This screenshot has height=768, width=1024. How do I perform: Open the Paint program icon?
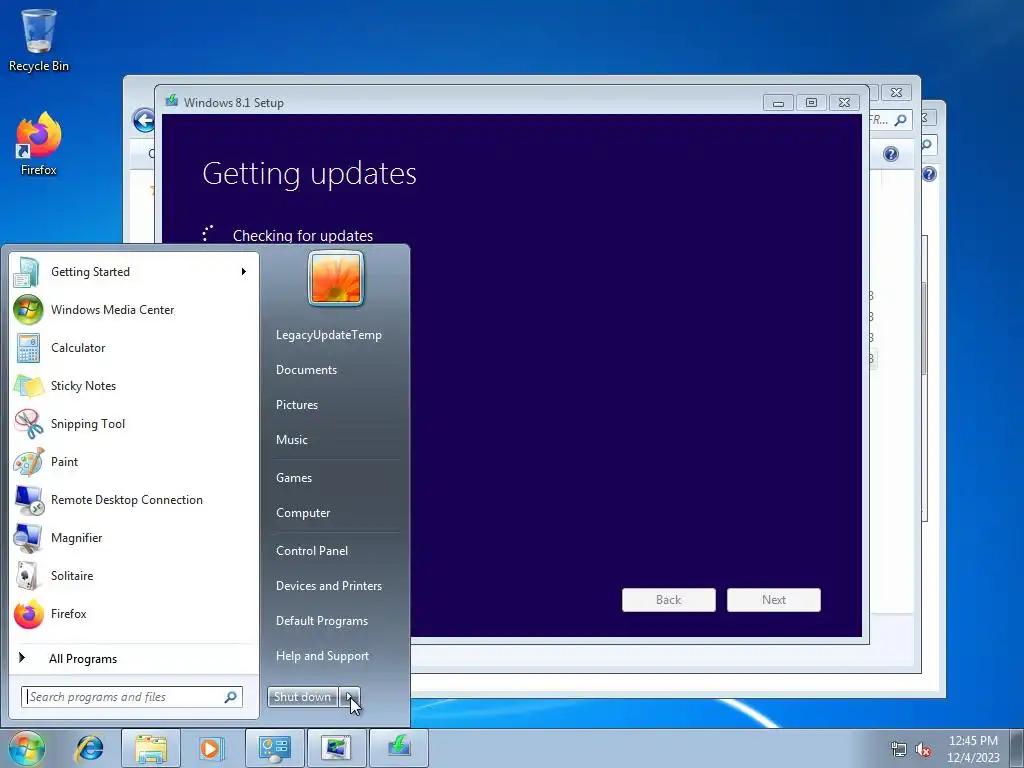pos(28,462)
